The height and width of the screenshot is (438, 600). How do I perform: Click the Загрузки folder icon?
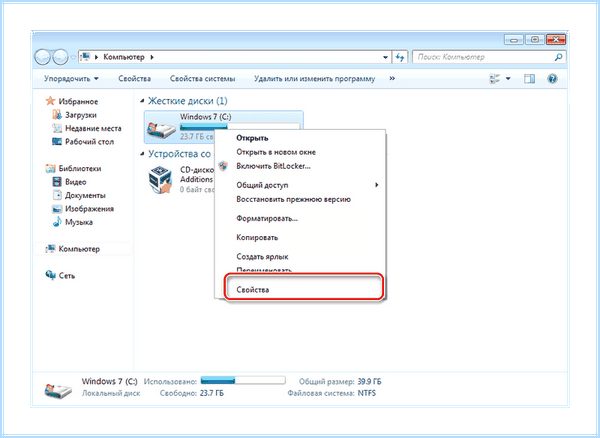click(57, 114)
